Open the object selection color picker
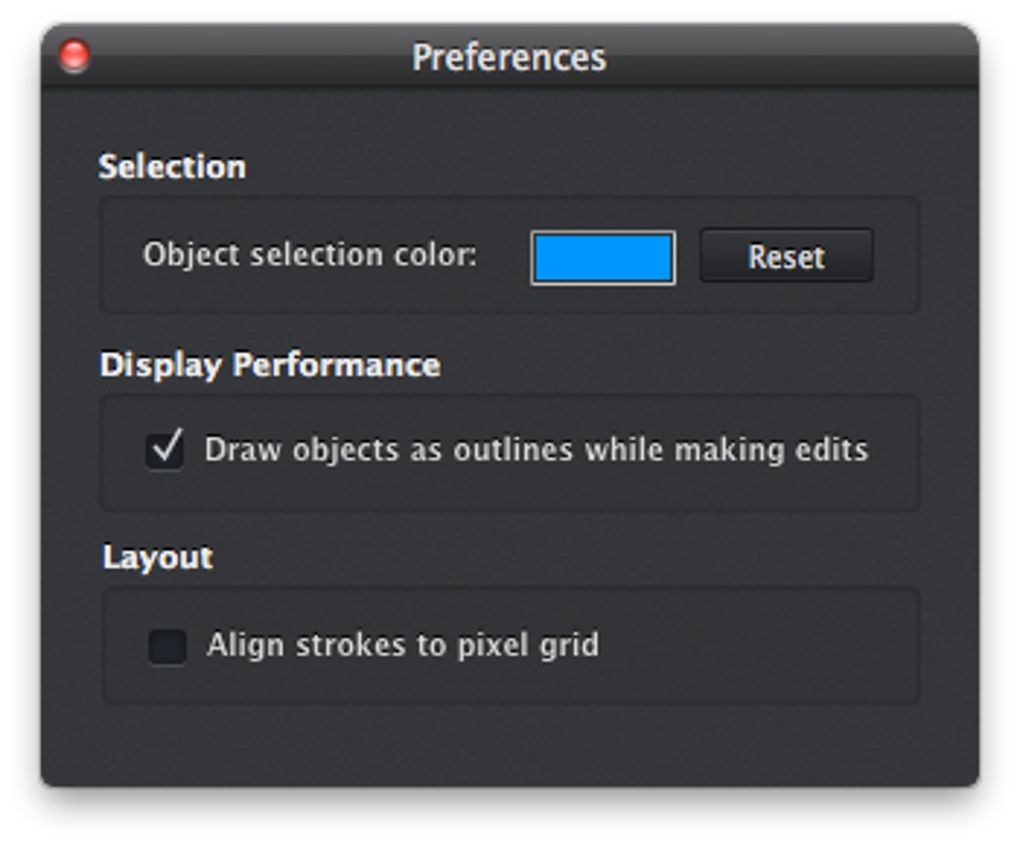 [x=603, y=258]
